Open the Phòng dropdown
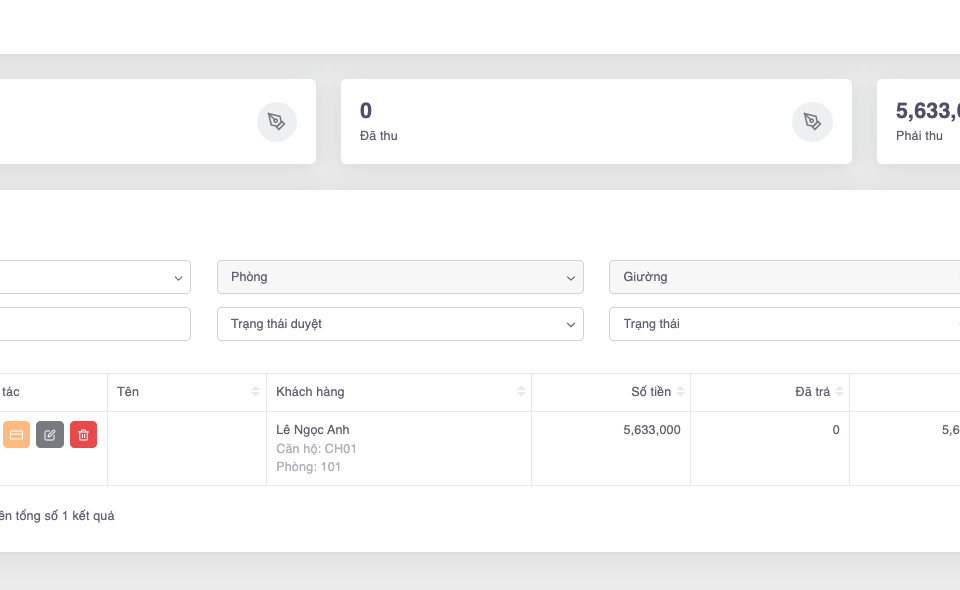This screenshot has width=960, height=590. click(400, 277)
